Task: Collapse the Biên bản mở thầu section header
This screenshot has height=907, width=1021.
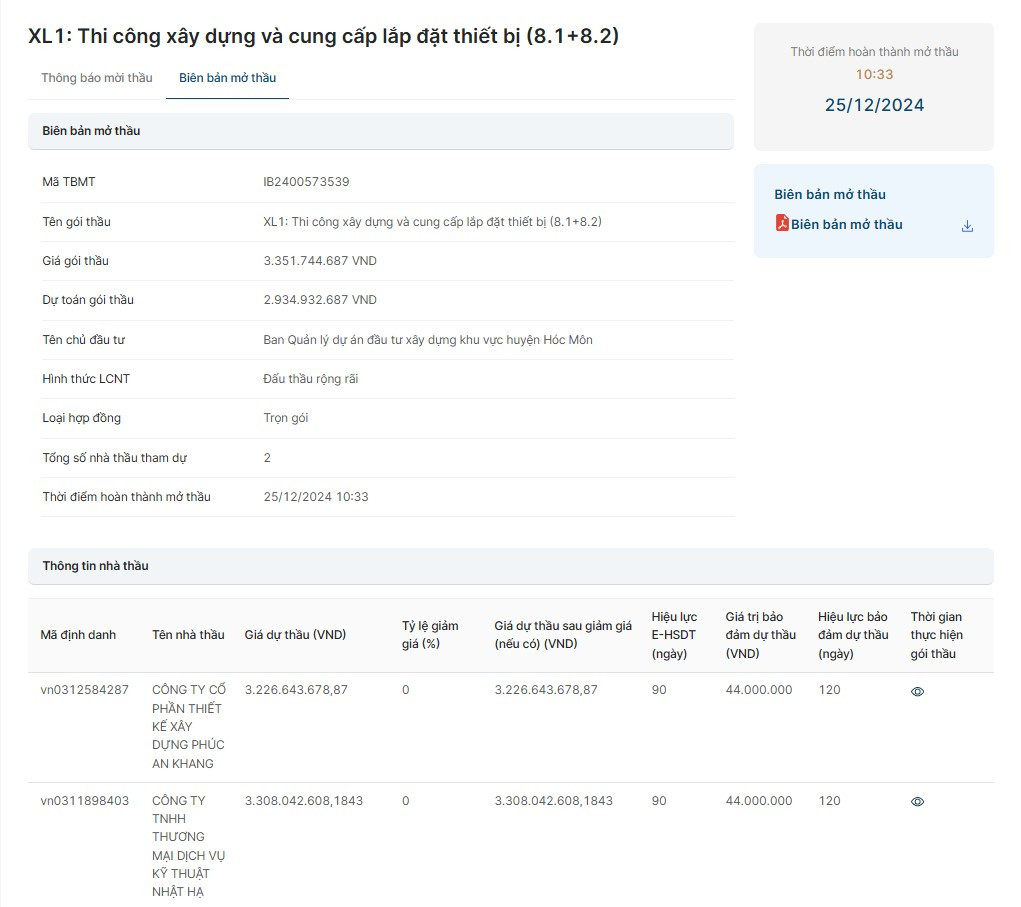Action: (x=380, y=131)
